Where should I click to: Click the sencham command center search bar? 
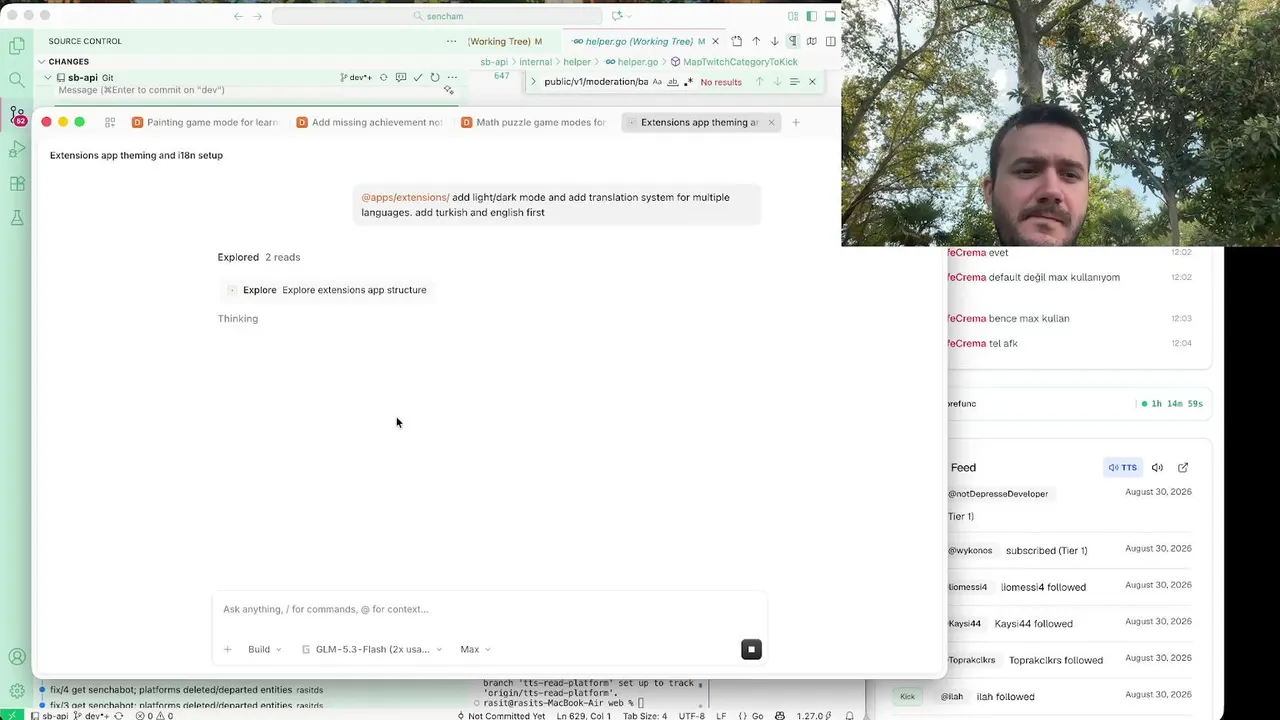click(x=438, y=16)
